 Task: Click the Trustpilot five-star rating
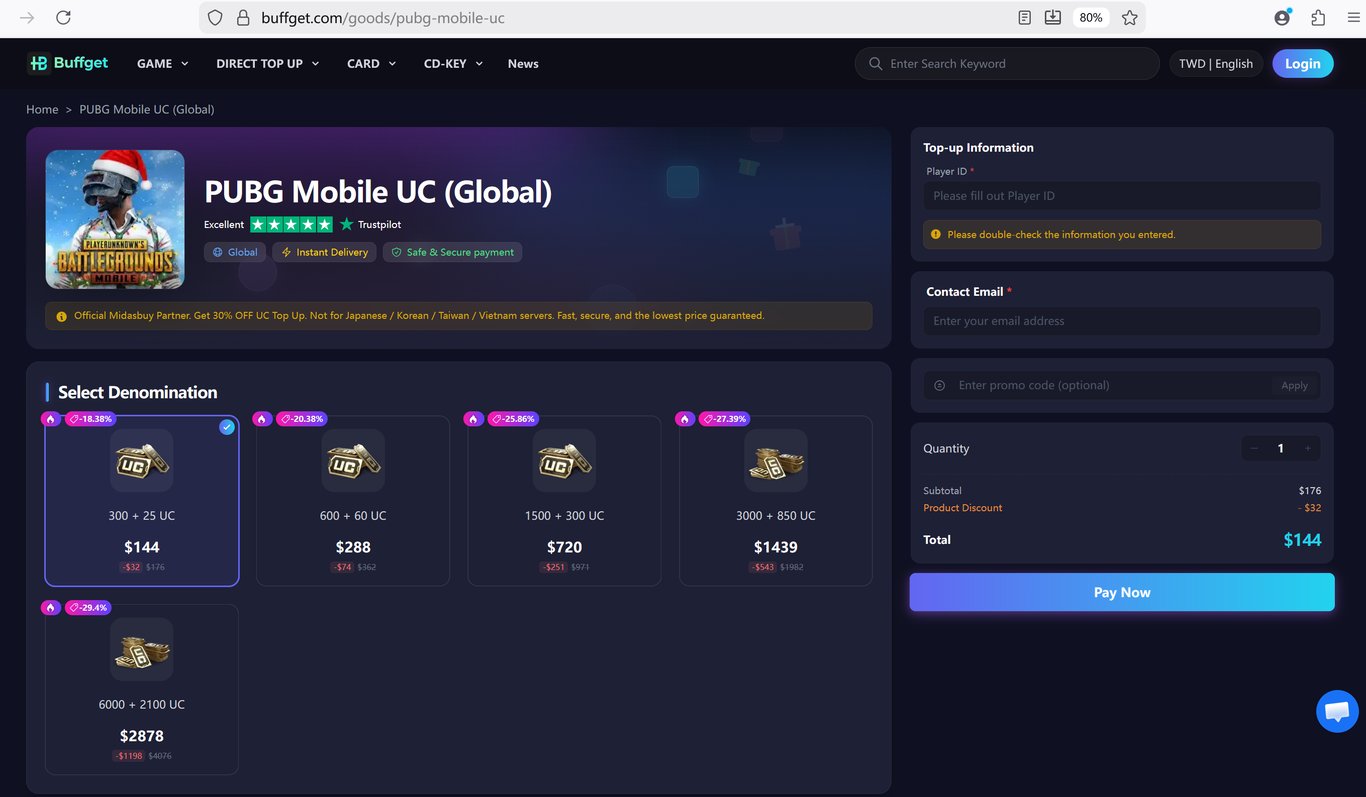point(291,224)
